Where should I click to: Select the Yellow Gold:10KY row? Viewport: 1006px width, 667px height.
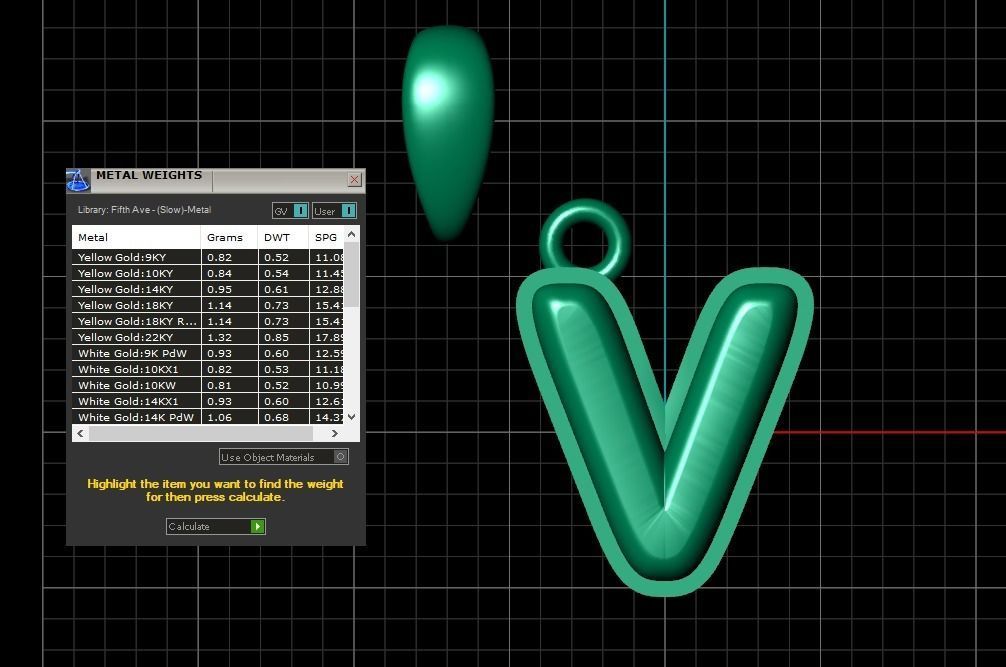(x=209, y=273)
